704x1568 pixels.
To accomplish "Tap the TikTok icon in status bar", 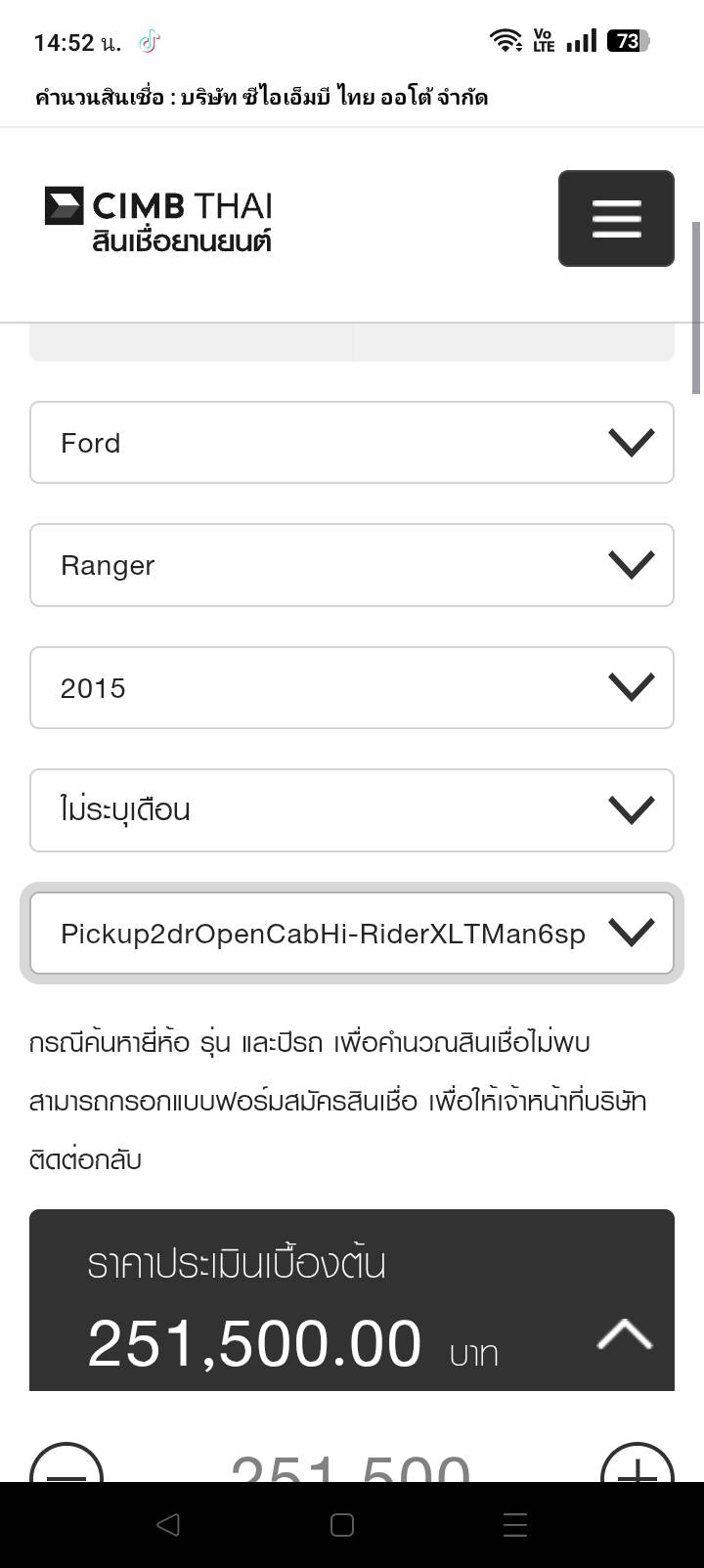I will pyautogui.click(x=149, y=41).
